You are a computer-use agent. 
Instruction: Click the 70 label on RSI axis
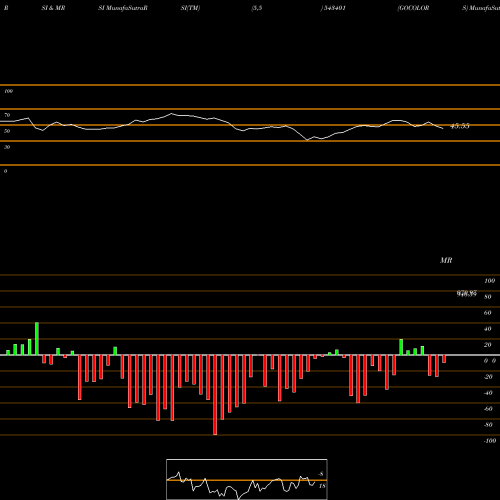pyautogui.click(x=7, y=115)
